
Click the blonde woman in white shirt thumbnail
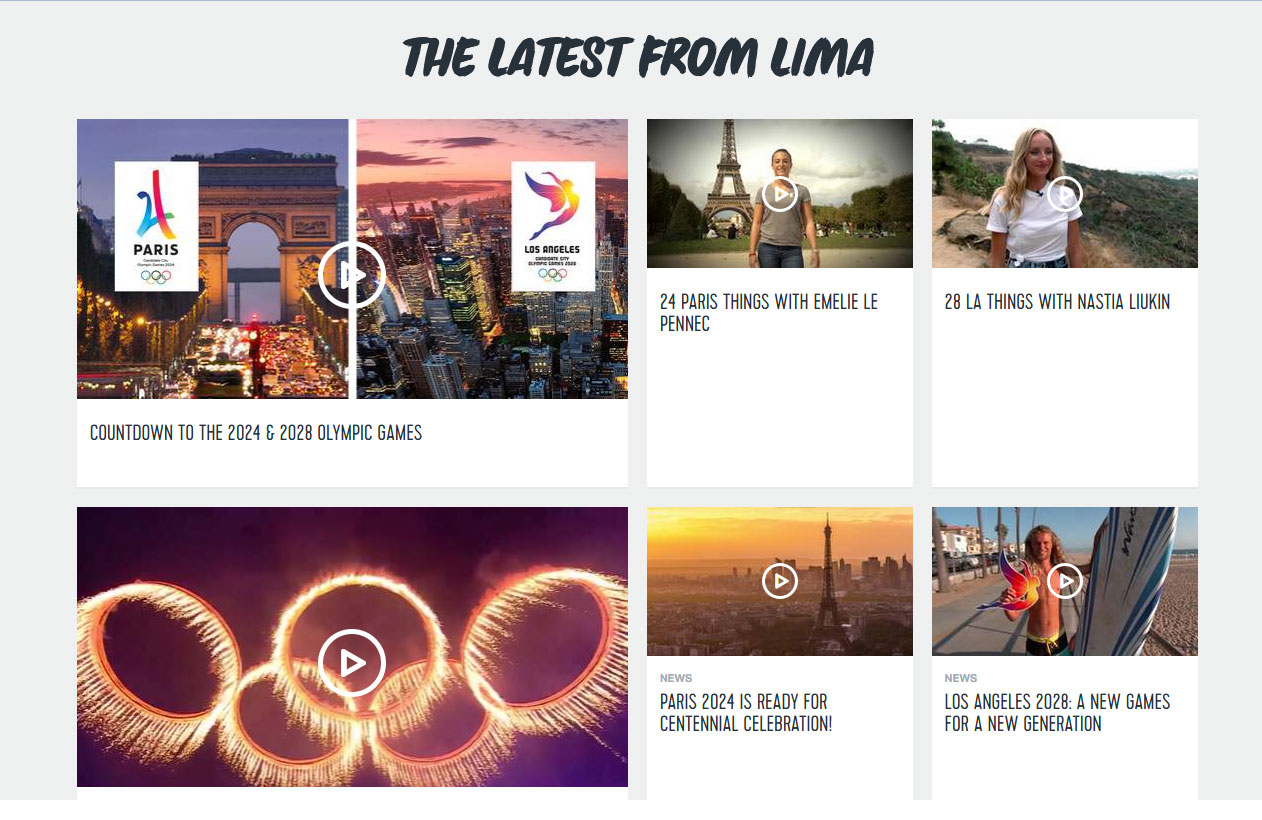point(1065,193)
